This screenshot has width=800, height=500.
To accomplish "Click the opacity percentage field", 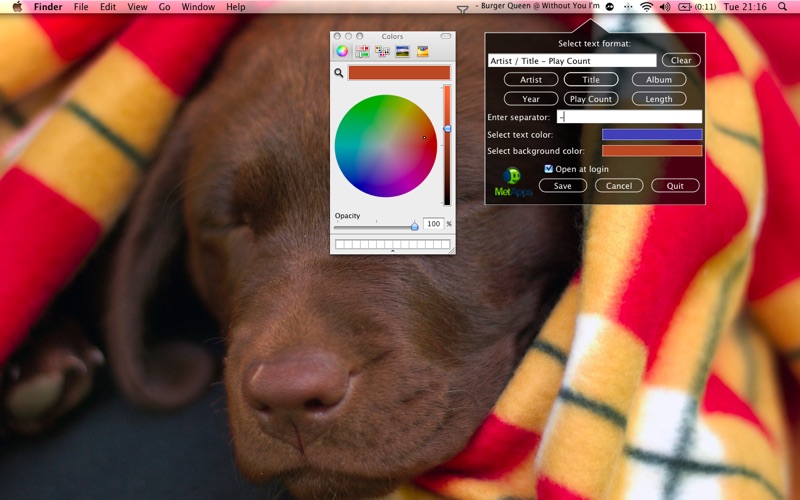I will pyautogui.click(x=433, y=224).
